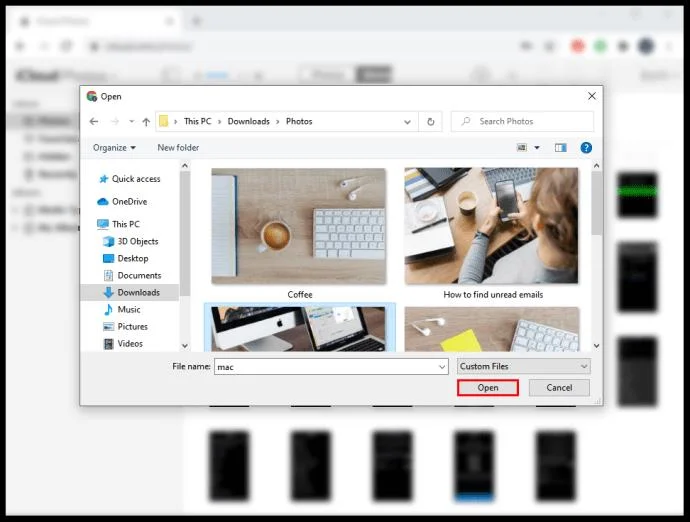Create a New folder

(x=178, y=147)
